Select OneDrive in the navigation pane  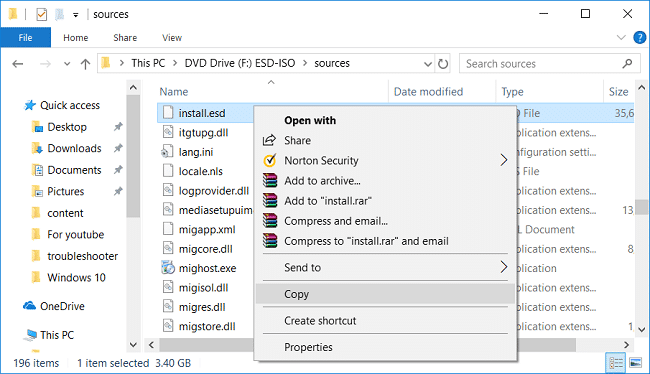[62, 306]
